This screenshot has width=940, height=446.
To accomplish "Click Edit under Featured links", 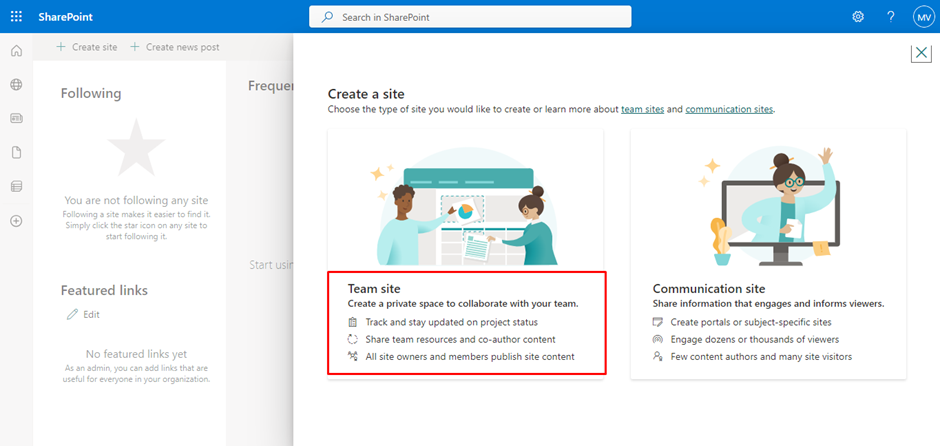I will click(91, 314).
